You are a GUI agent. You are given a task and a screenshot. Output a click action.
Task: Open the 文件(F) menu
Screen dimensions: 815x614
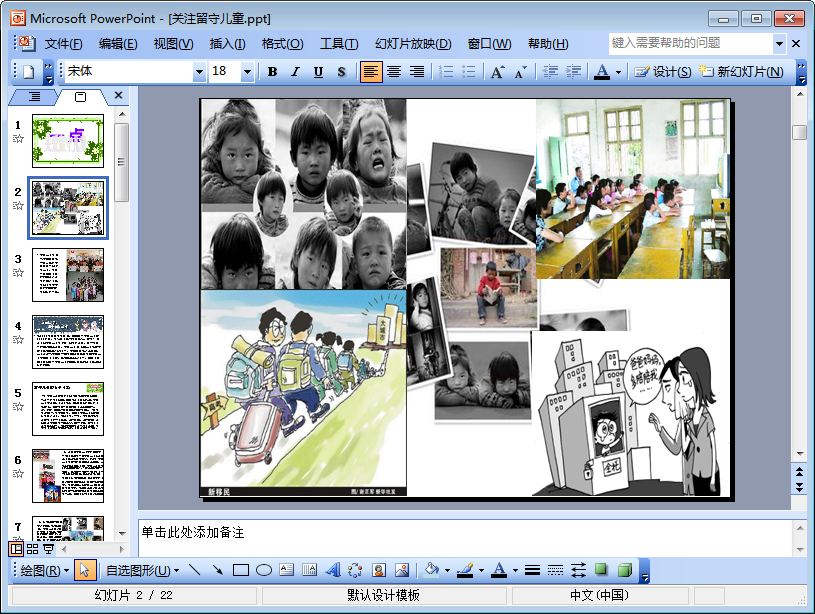pyautogui.click(x=63, y=44)
